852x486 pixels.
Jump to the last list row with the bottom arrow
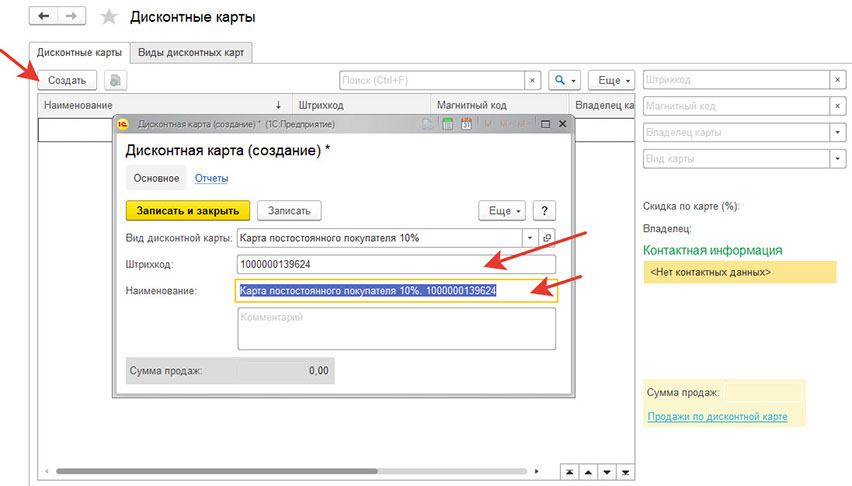click(625, 472)
